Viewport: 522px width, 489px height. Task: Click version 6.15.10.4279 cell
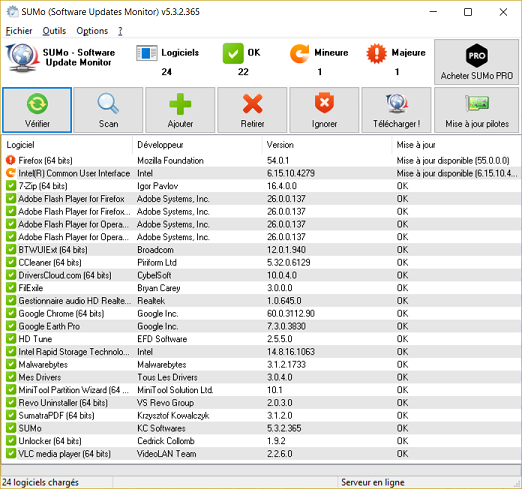tap(291, 173)
